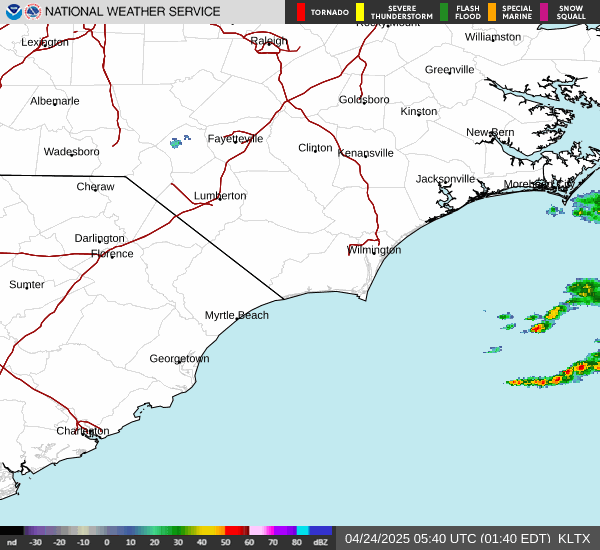Click the orange Special Marine swatch

(x=492, y=12)
